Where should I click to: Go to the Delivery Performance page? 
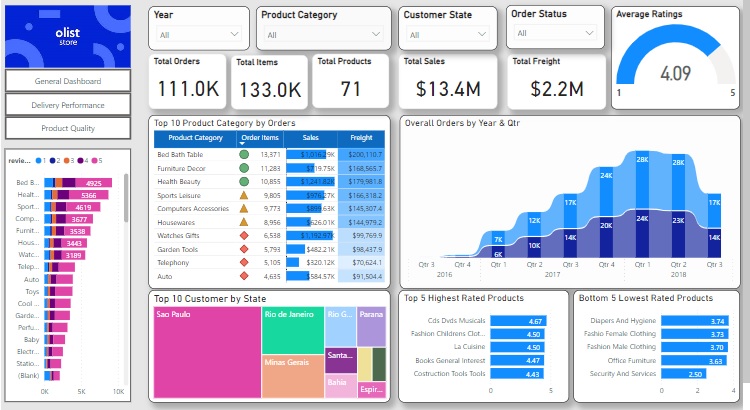pos(68,104)
